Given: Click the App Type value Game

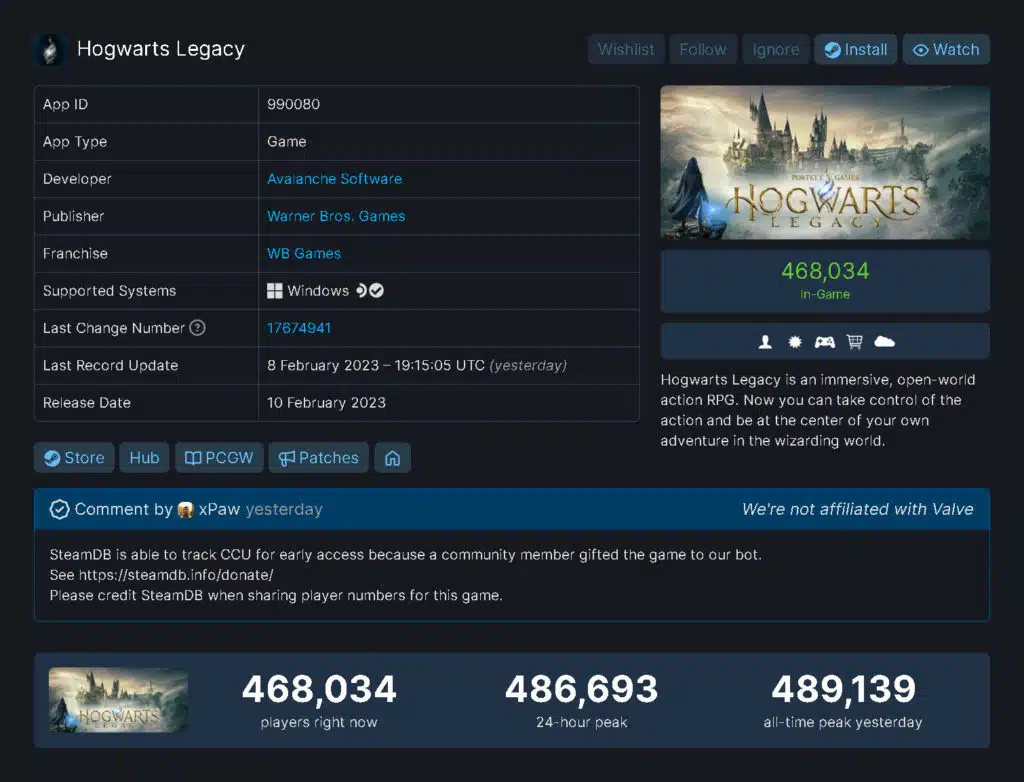Looking at the screenshot, I should pos(287,142).
